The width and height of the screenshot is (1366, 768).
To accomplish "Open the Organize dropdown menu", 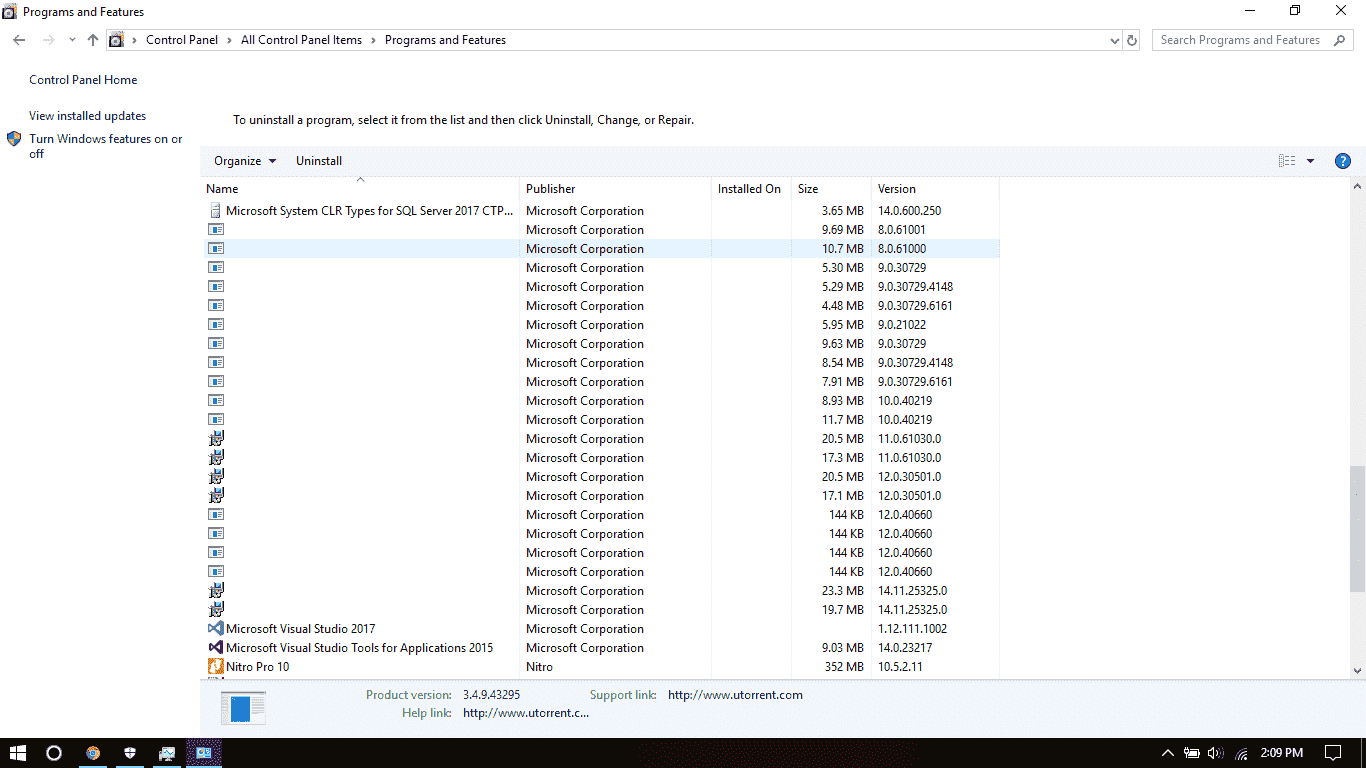I will click(x=245, y=161).
